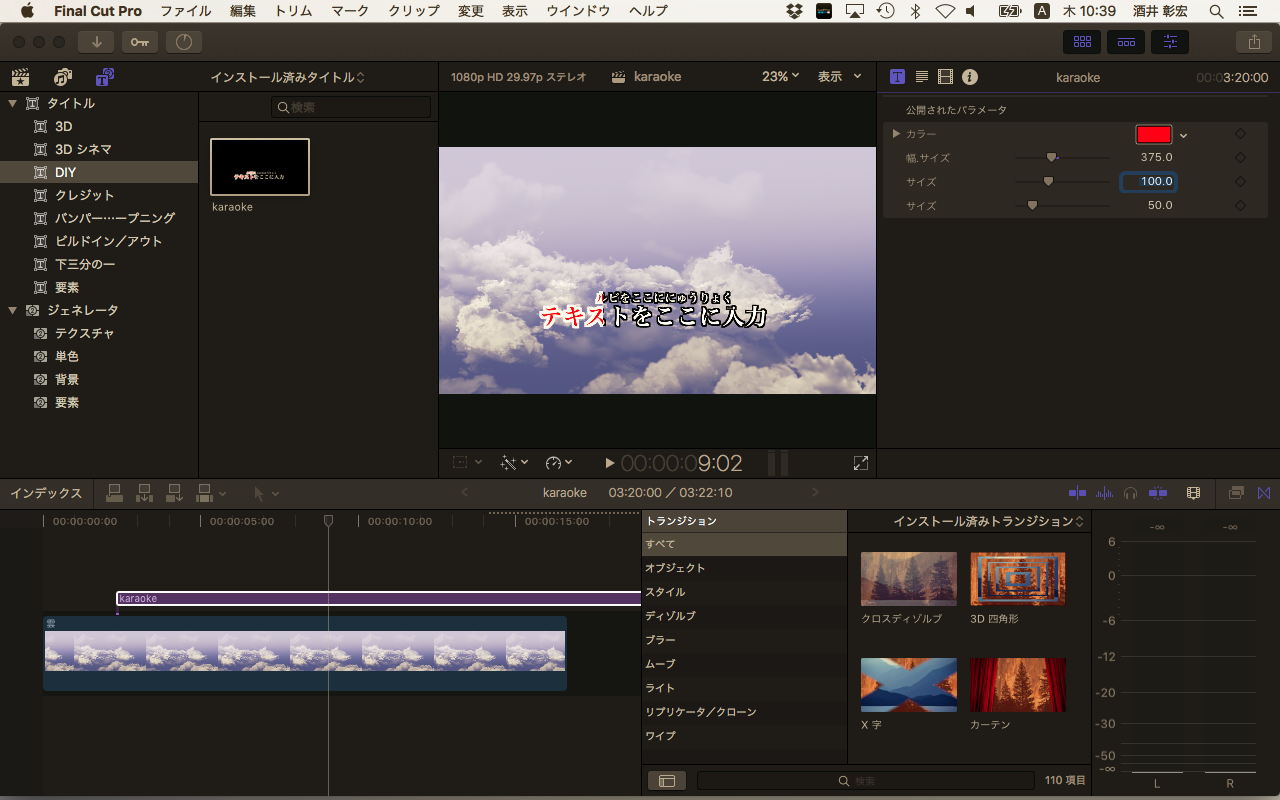
Task: Switch to the Text inspector icon
Action: pos(922,77)
